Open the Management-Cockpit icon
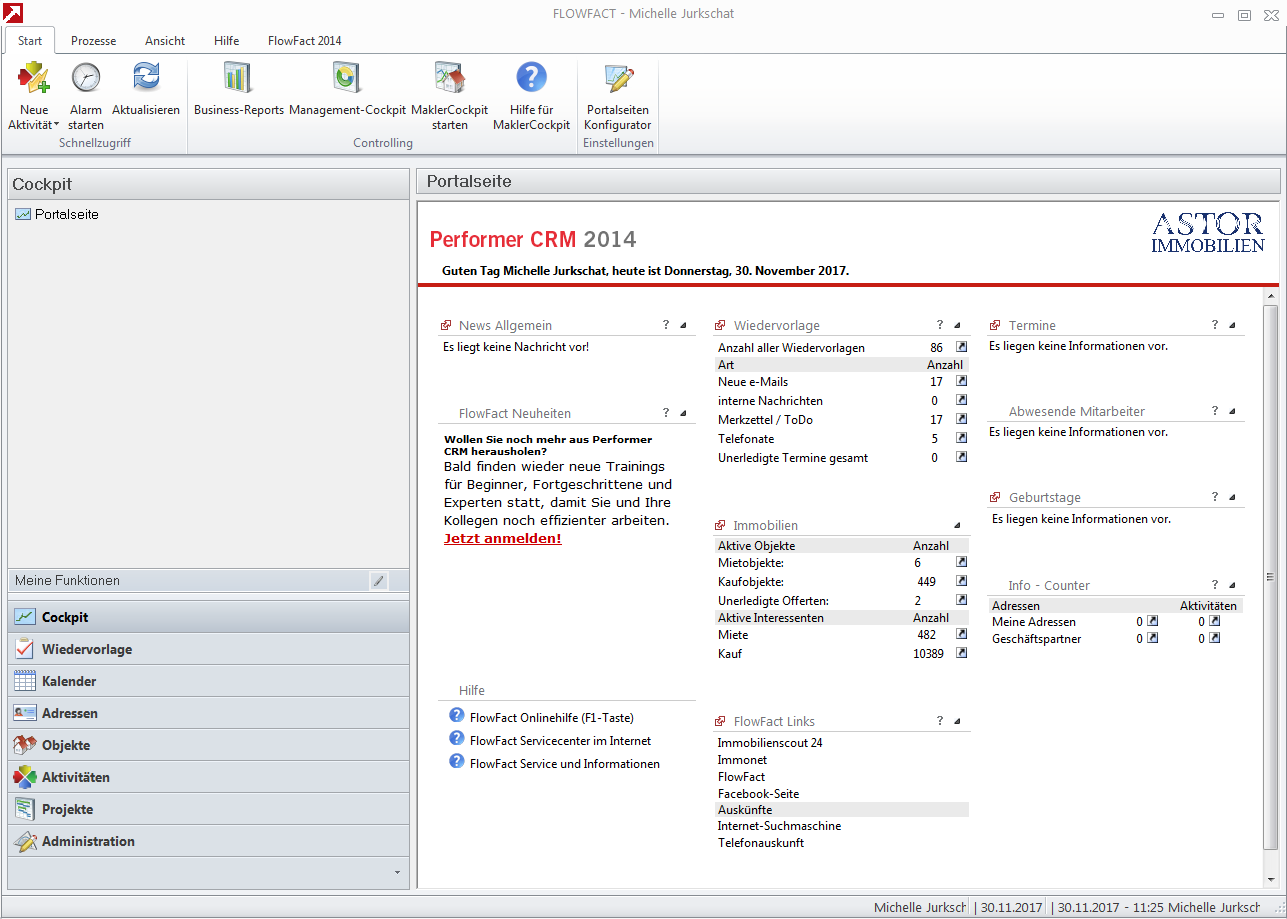Image resolution: width=1287 pixels, height=919 pixels. tap(347, 78)
